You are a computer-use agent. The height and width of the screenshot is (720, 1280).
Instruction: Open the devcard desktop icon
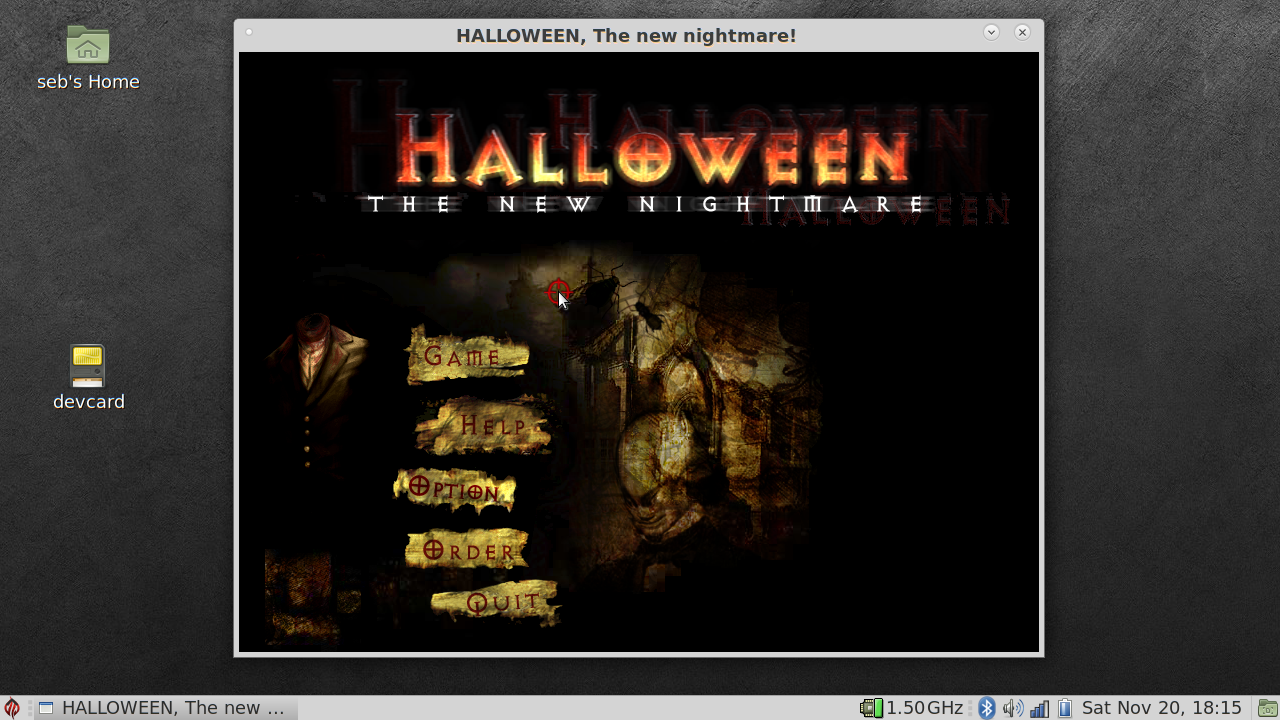point(88,366)
